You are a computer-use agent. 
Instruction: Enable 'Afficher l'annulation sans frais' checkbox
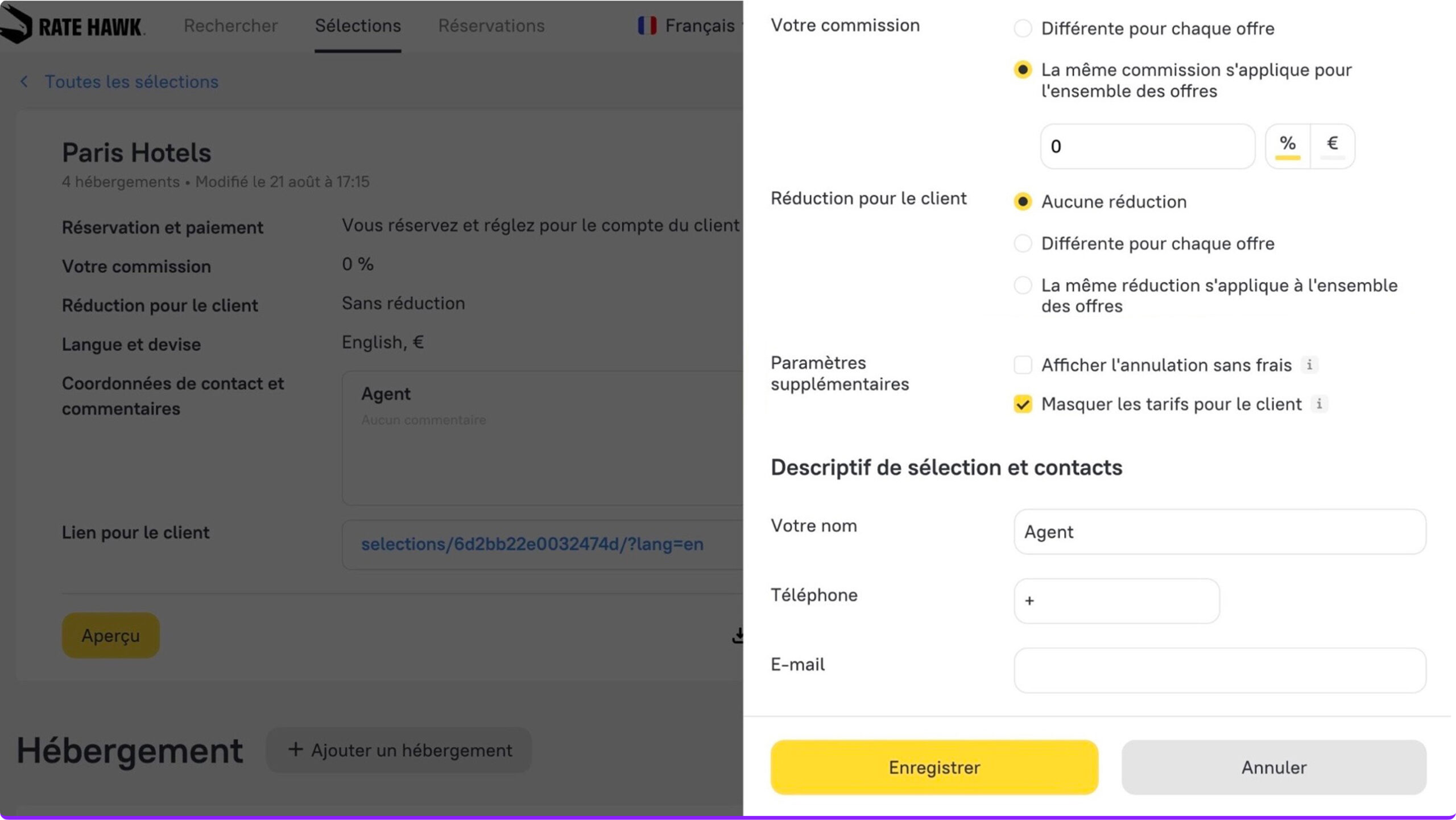pos(1023,365)
